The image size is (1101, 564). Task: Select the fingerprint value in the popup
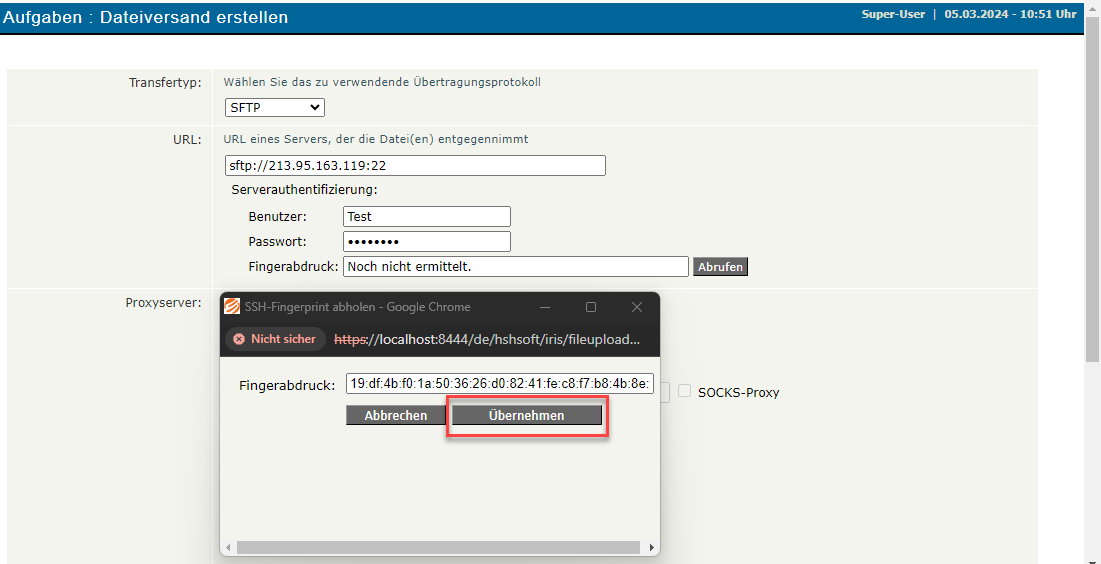click(499, 385)
